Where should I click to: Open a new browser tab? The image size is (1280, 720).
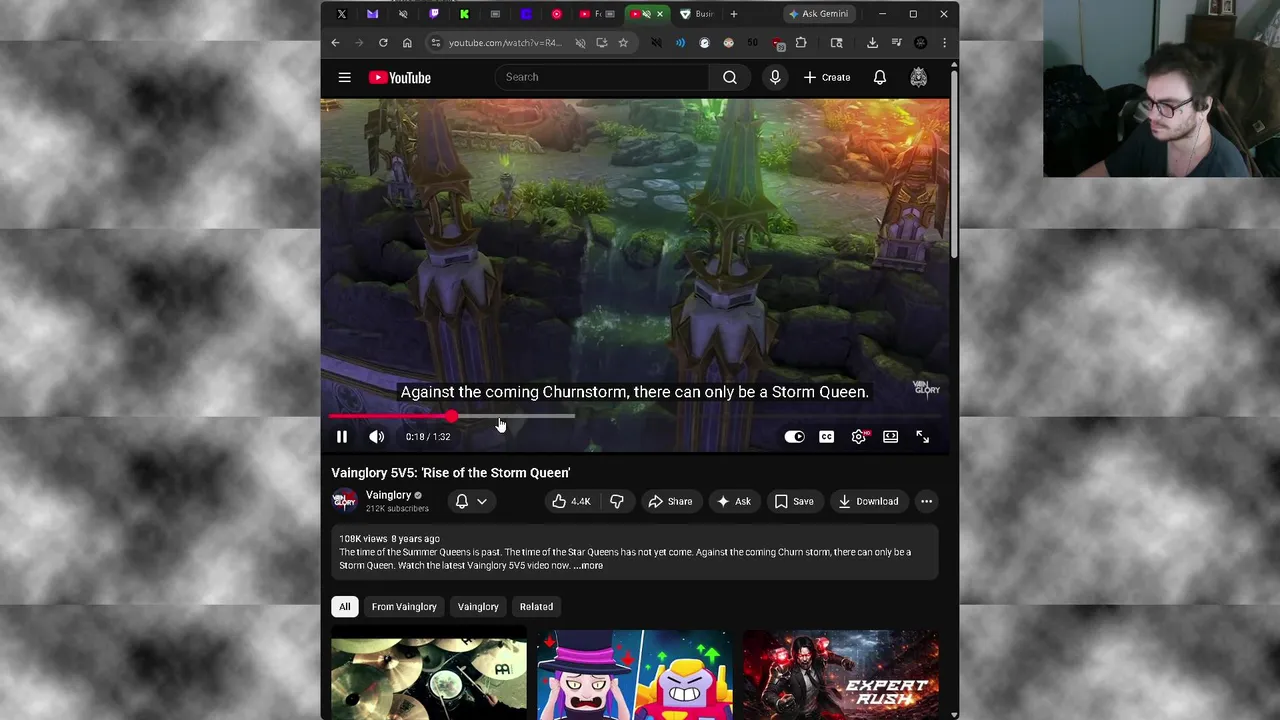coord(734,14)
